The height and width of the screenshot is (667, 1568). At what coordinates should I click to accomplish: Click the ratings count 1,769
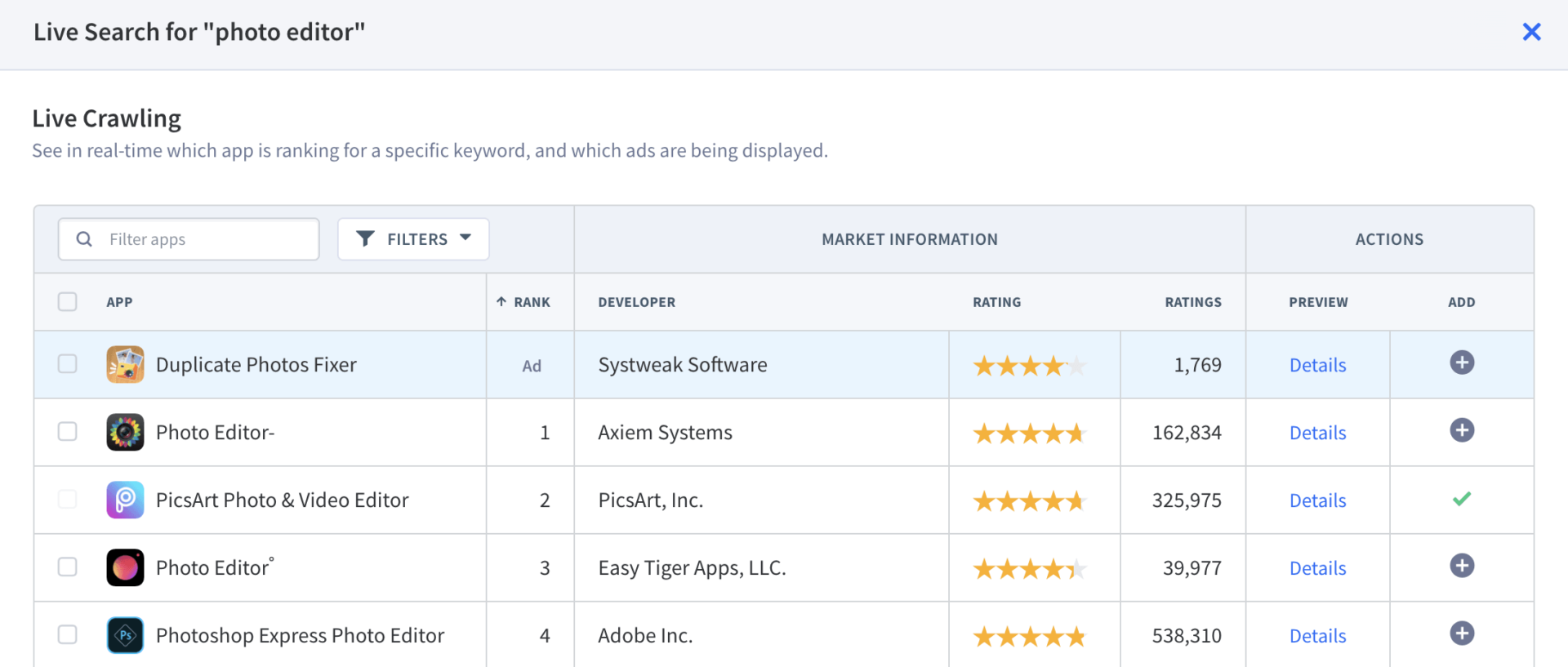pyautogui.click(x=1198, y=365)
